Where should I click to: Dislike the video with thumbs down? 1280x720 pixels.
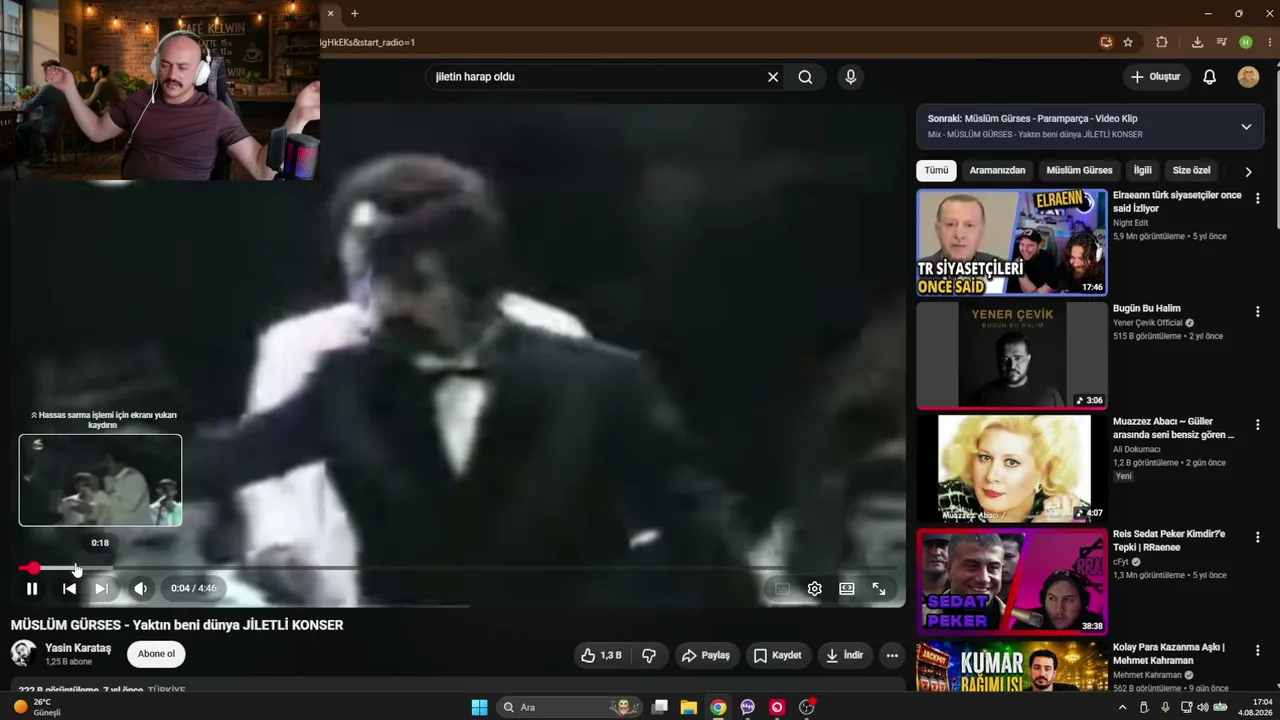pyautogui.click(x=649, y=655)
